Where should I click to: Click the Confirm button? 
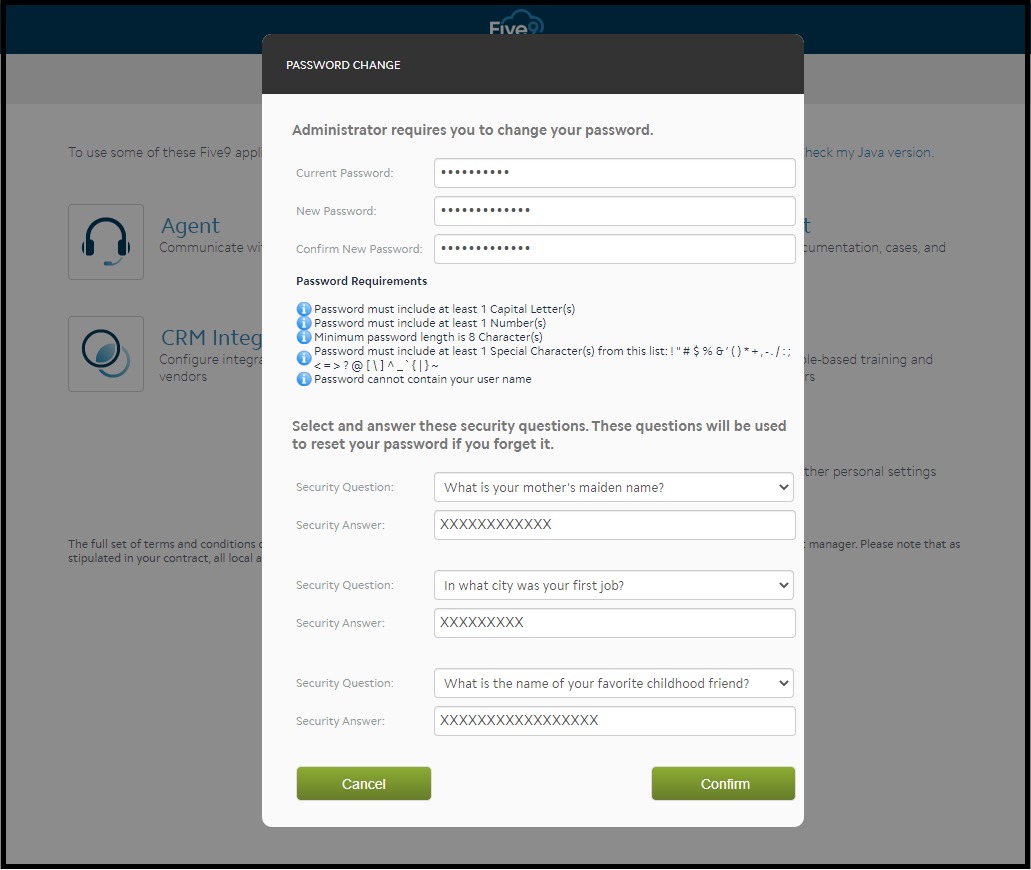coord(723,784)
